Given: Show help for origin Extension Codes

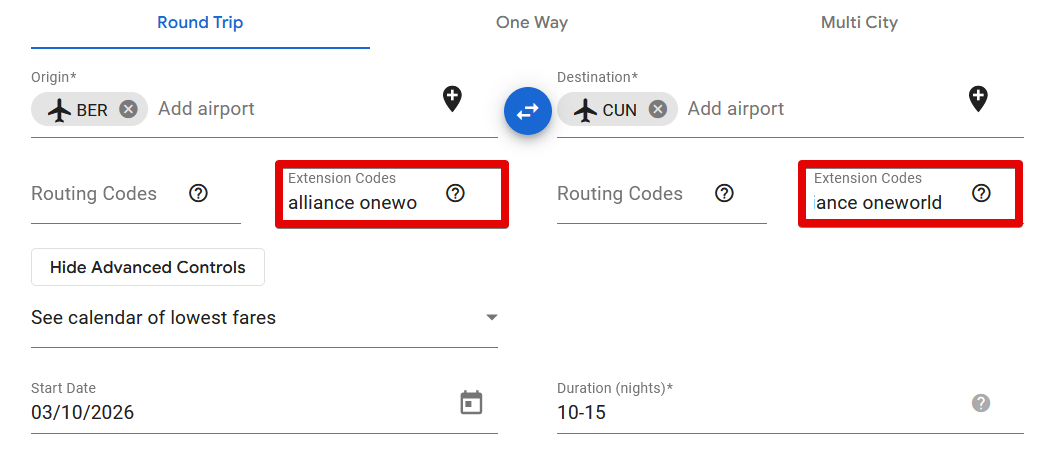Looking at the screenshot, I should [455, 194].
